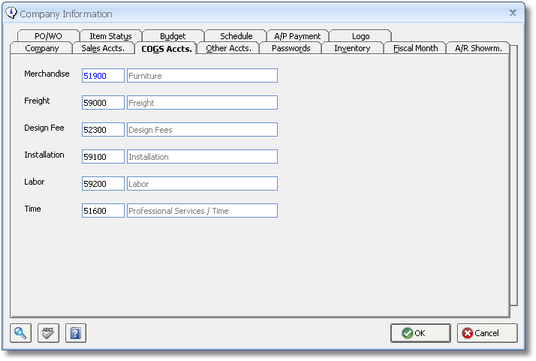Screen dimensions: 536x361
Task: Open the A/P Payment tab
Action: [297, 36]
